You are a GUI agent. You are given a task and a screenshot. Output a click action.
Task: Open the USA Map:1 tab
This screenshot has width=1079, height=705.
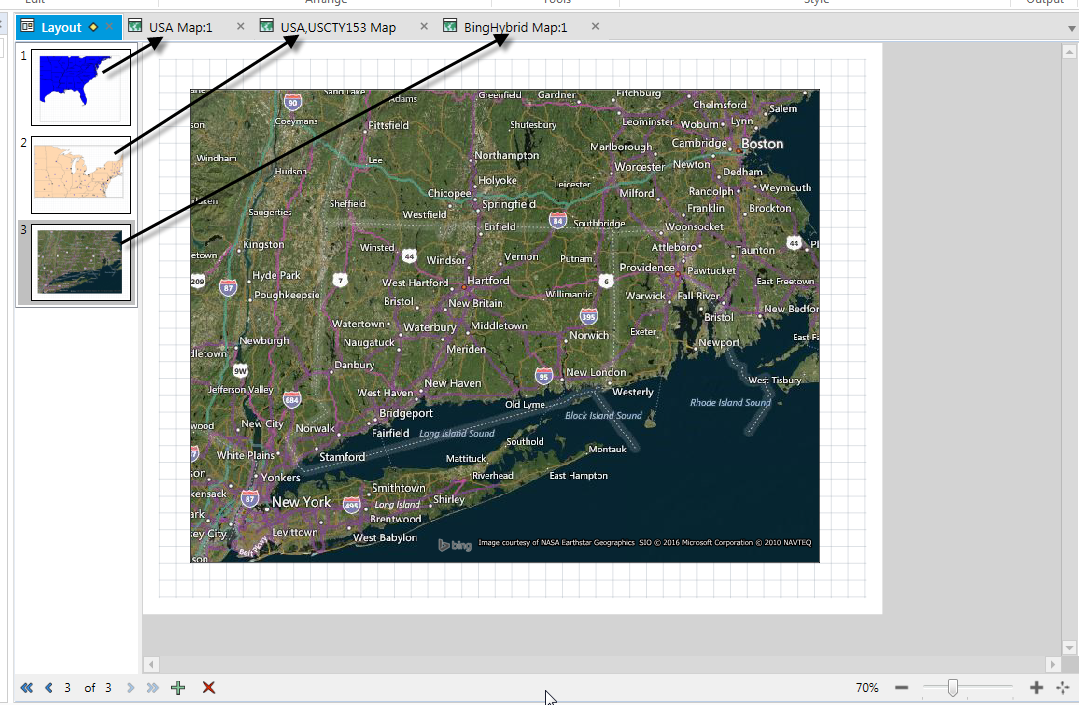point(180,28)
